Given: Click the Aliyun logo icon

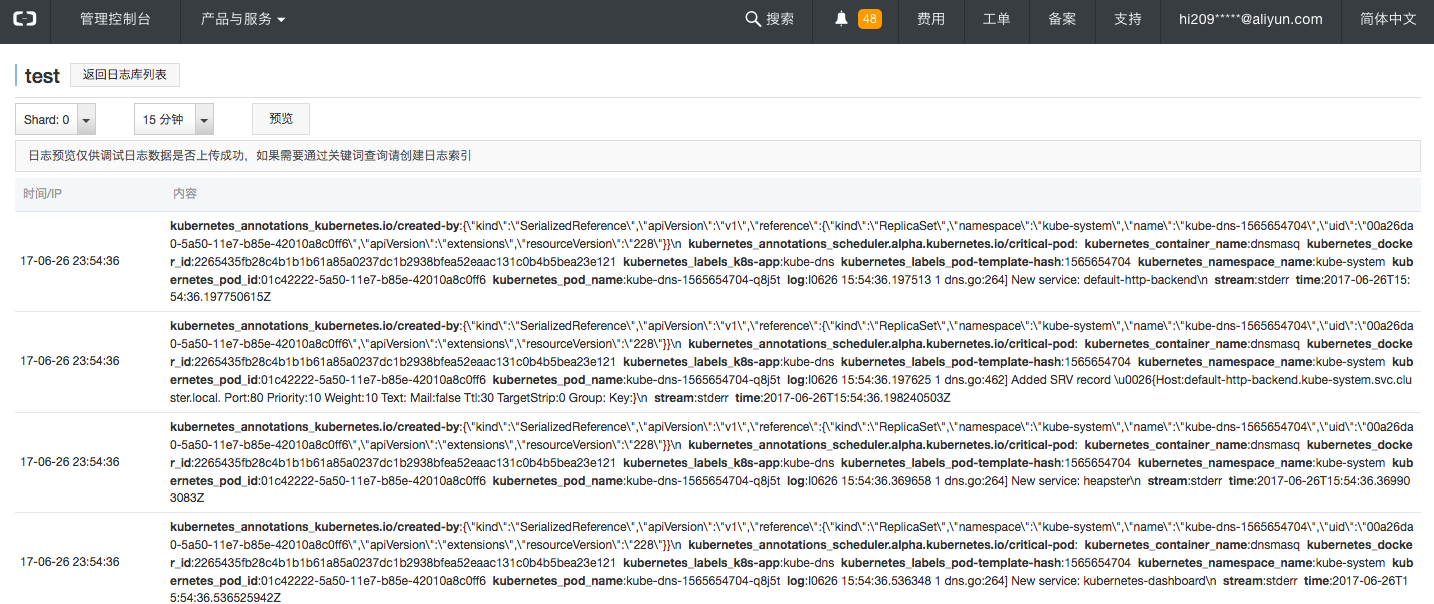Looking at the screenshot, I should pos(25,19).
